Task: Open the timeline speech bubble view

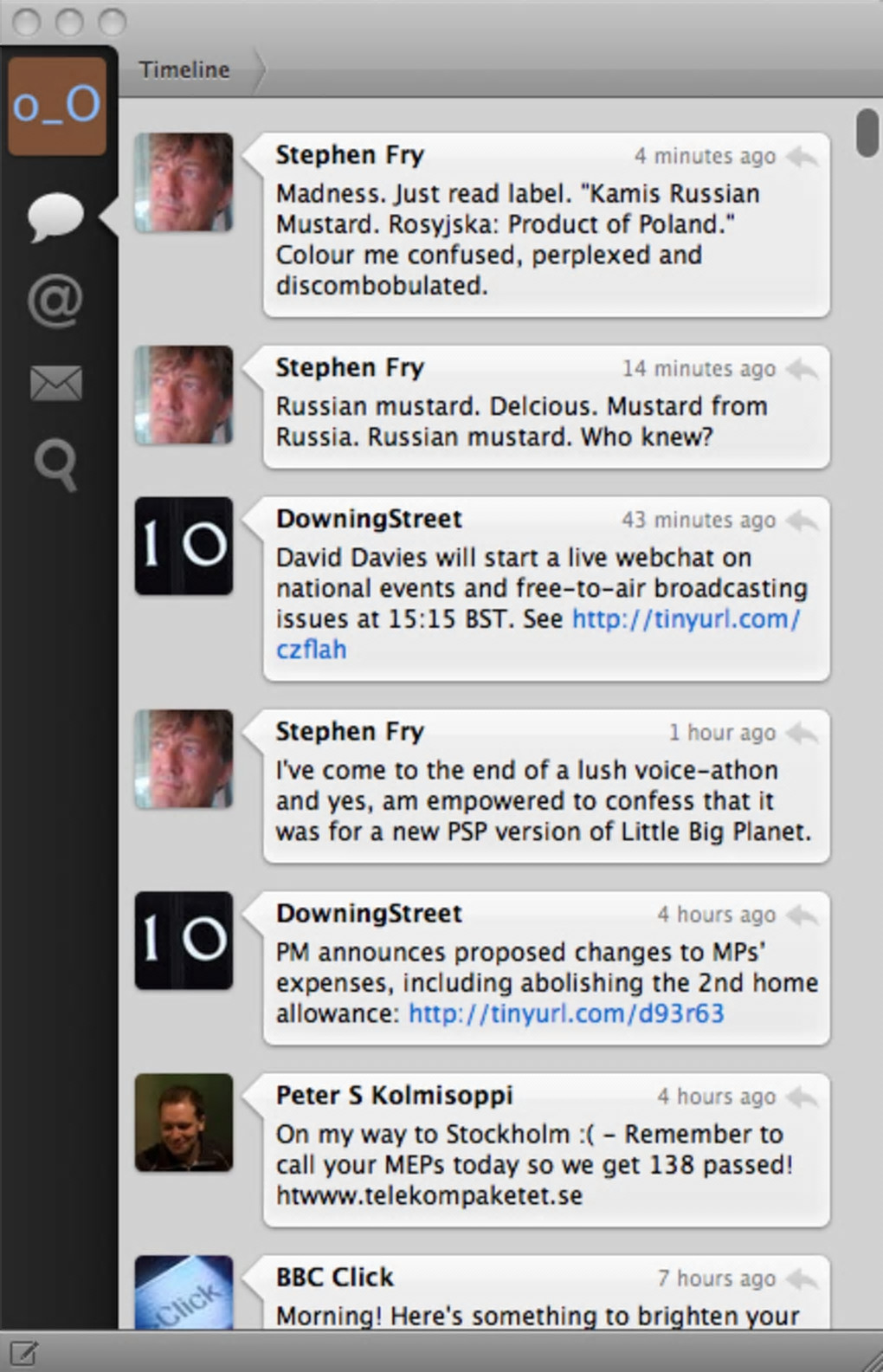Action: [x=56, y=216]
